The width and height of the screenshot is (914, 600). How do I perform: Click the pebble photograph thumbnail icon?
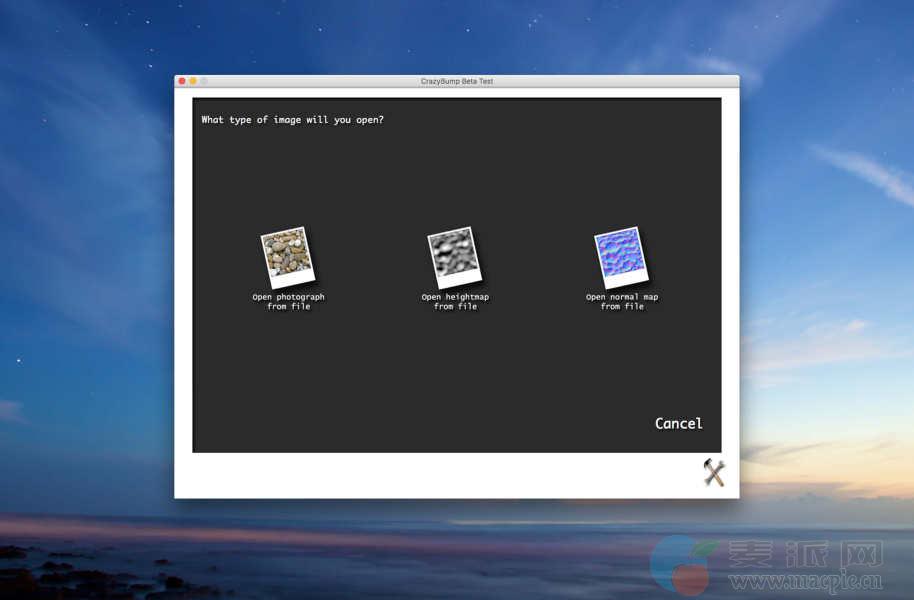coord(288,256)
